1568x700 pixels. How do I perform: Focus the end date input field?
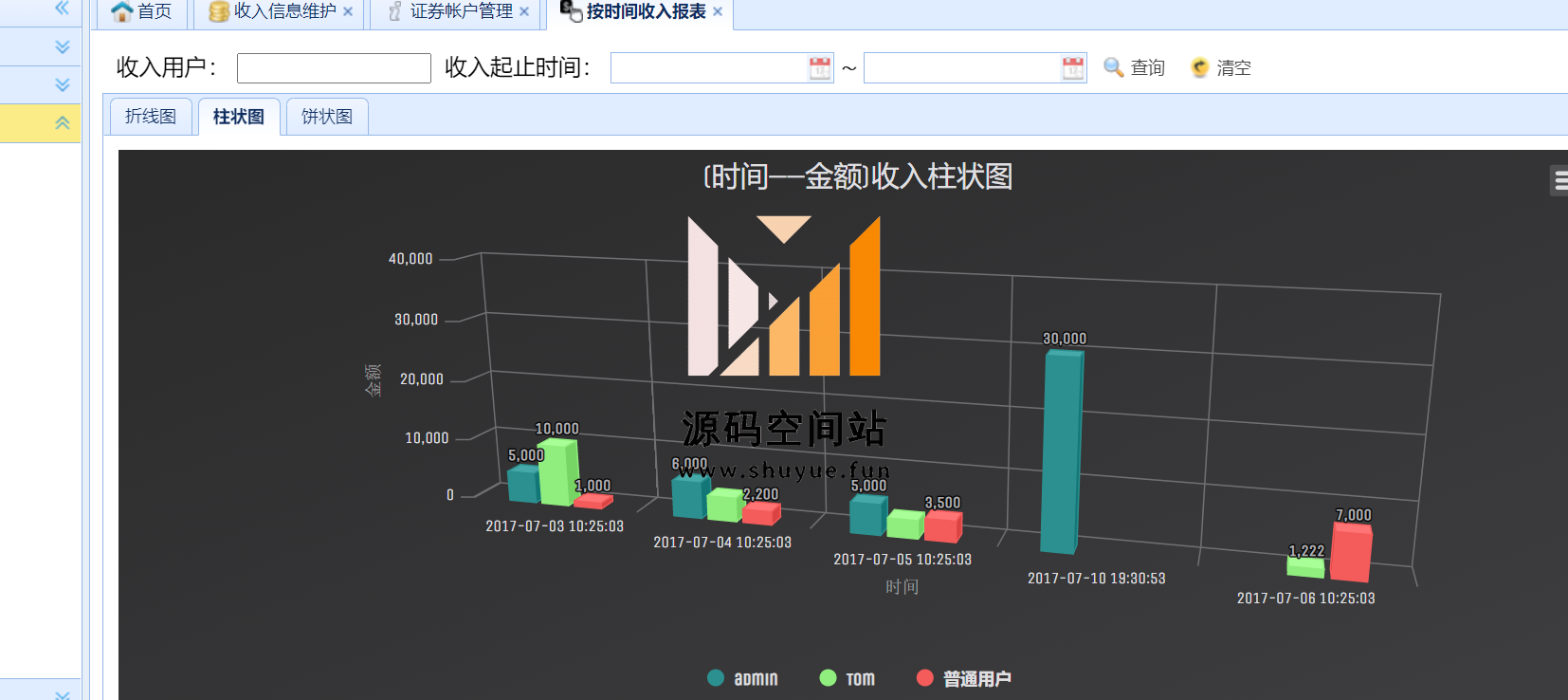[961, 68]
